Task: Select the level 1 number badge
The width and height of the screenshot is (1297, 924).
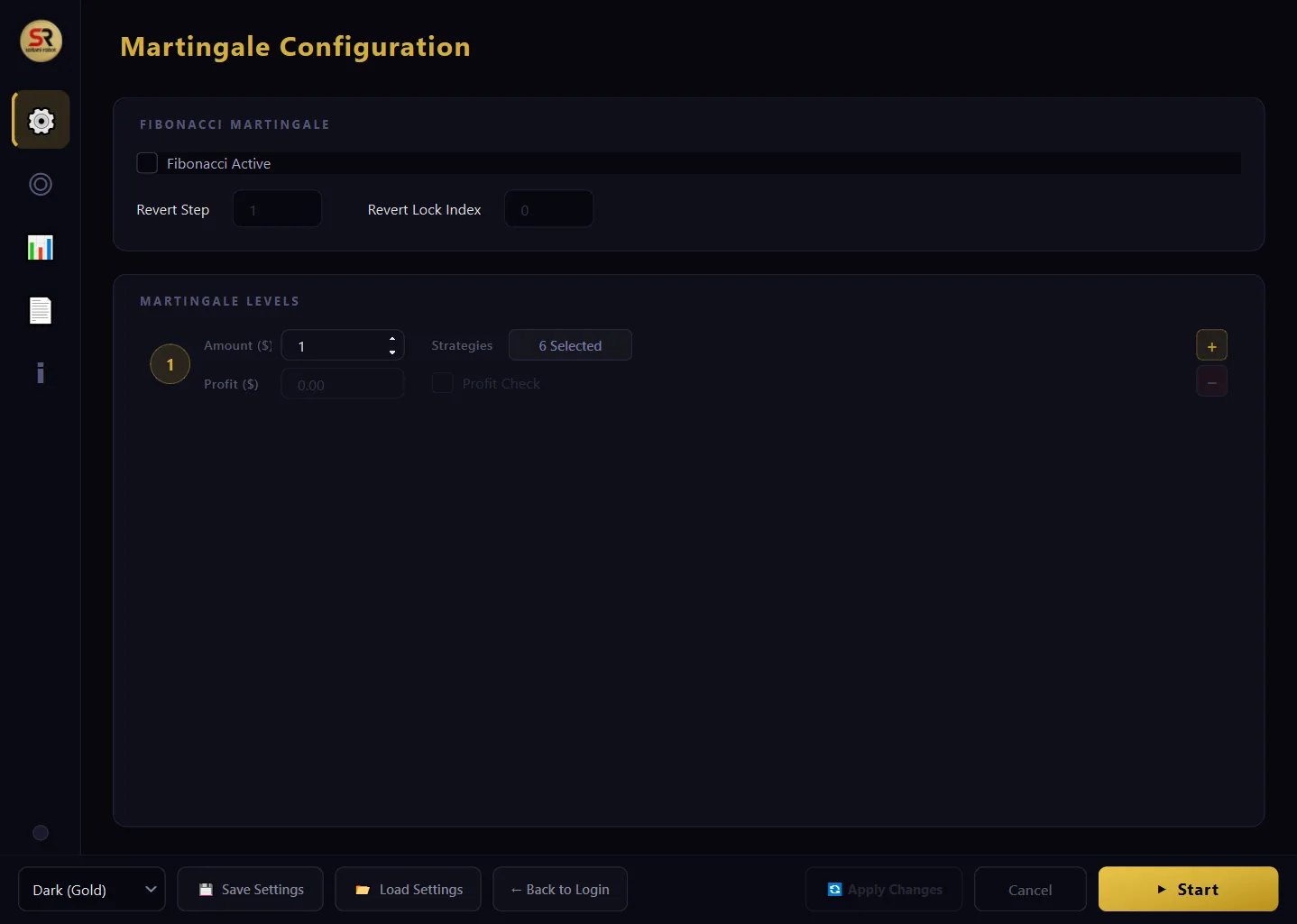Action: pos(170,364)
